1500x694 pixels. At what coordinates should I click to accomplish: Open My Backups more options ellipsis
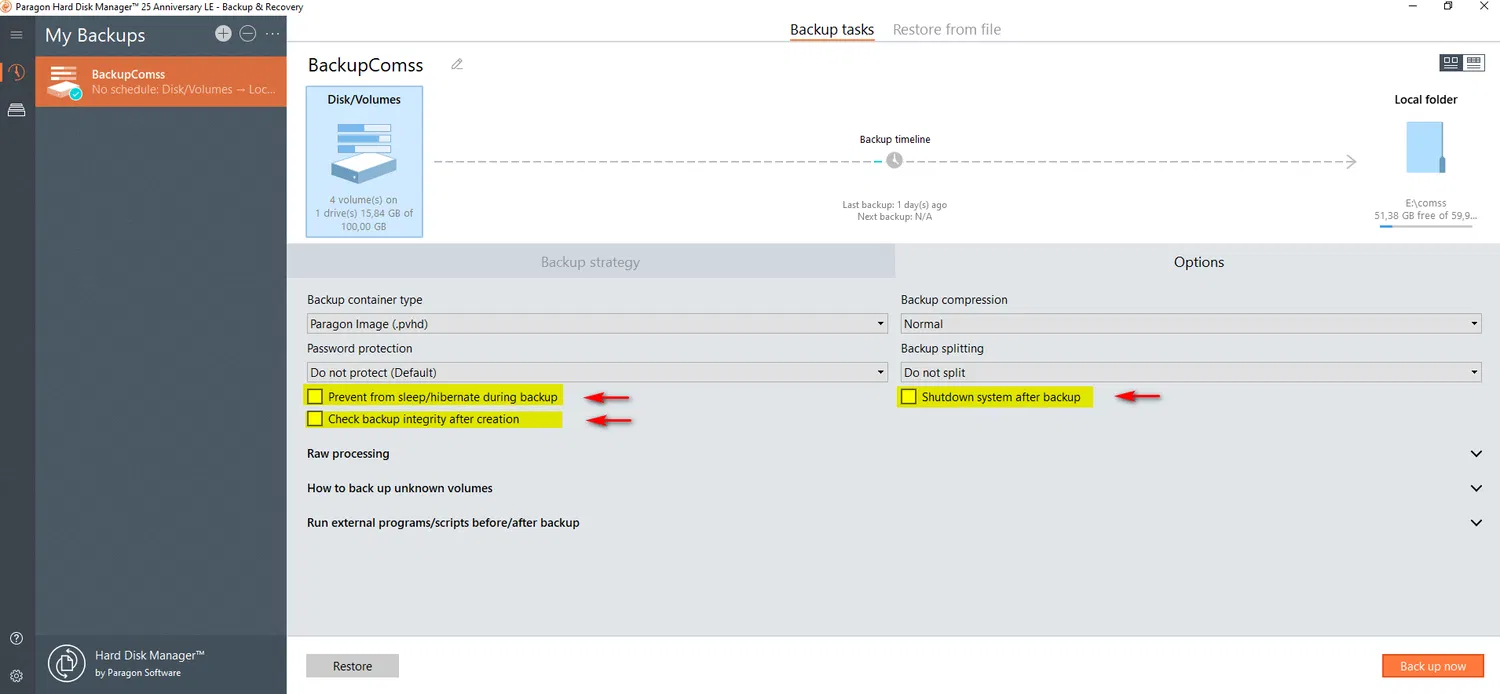[x=272, y=34]
